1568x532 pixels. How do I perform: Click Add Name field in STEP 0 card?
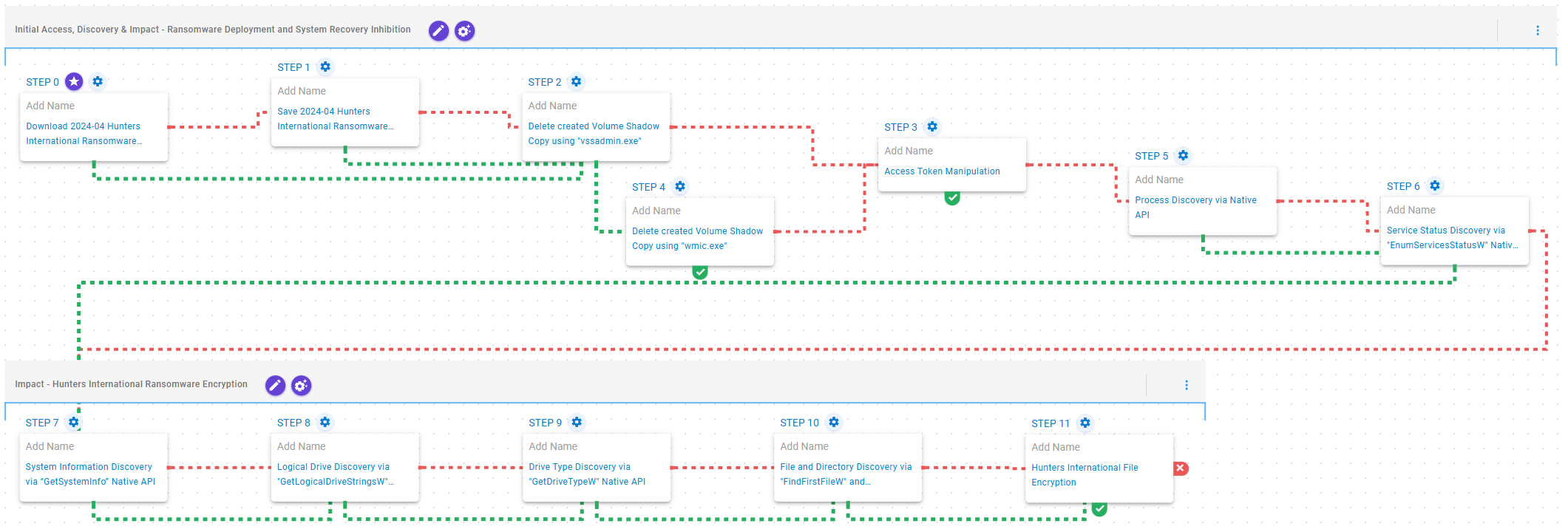(50, 106)
